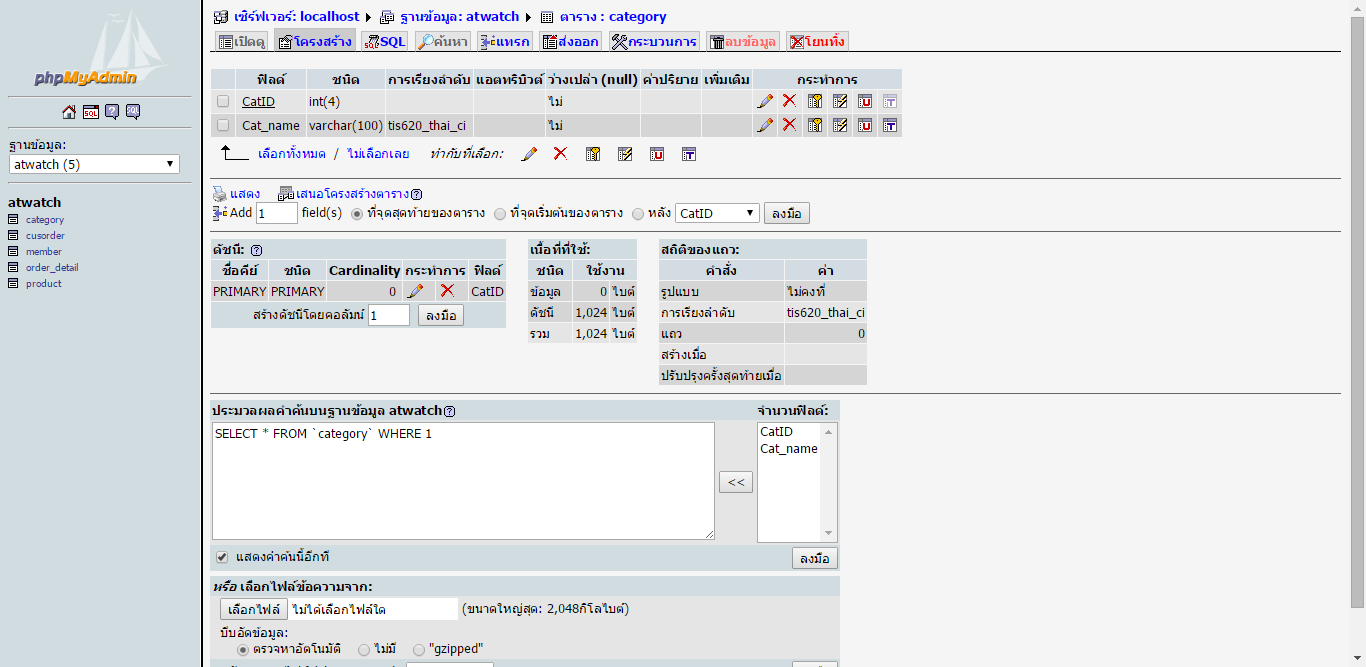Select the หลัง (after field) radio option
Viewport: 1366px width, 667px height.
[638, 213]
